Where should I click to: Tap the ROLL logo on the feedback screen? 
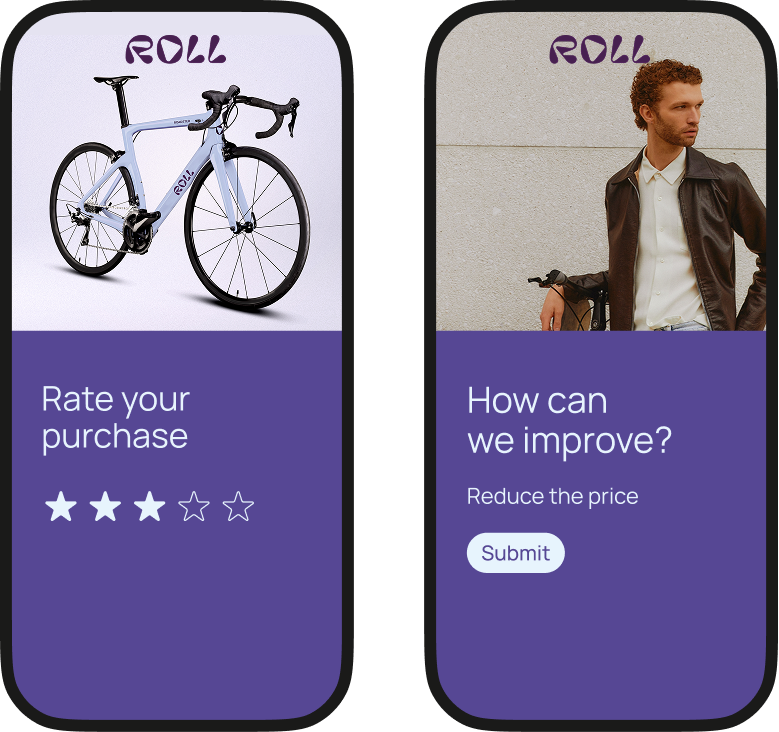tap(600, 49)
